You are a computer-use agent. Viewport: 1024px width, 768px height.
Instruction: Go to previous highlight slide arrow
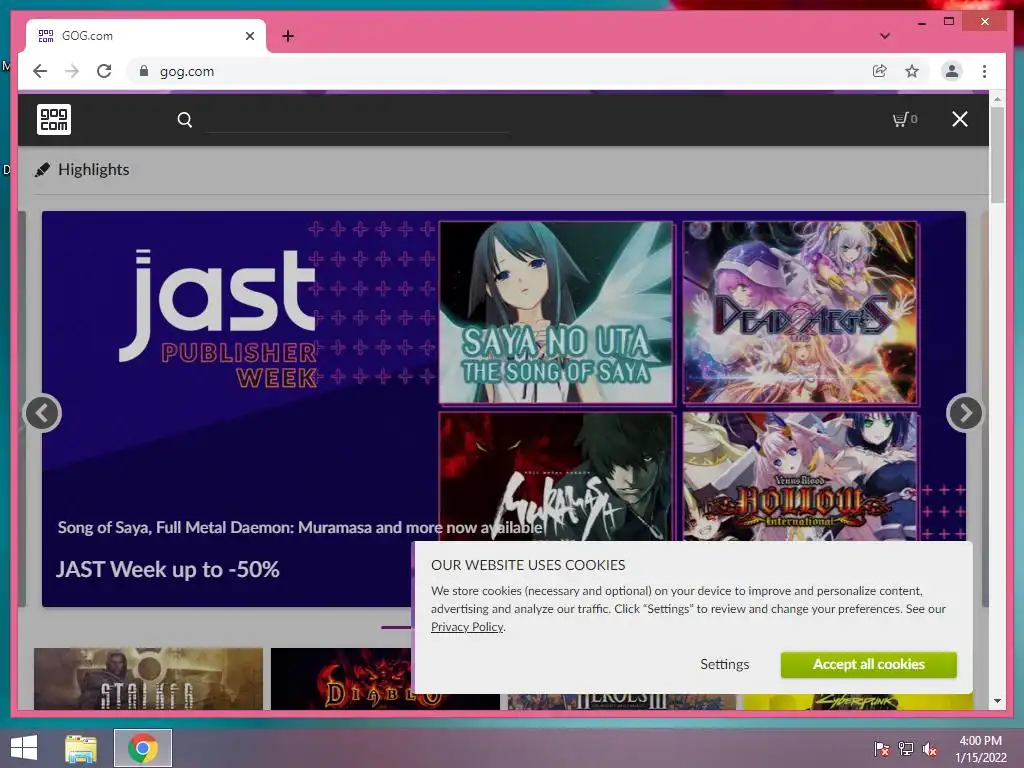click(x=42, y=413)
